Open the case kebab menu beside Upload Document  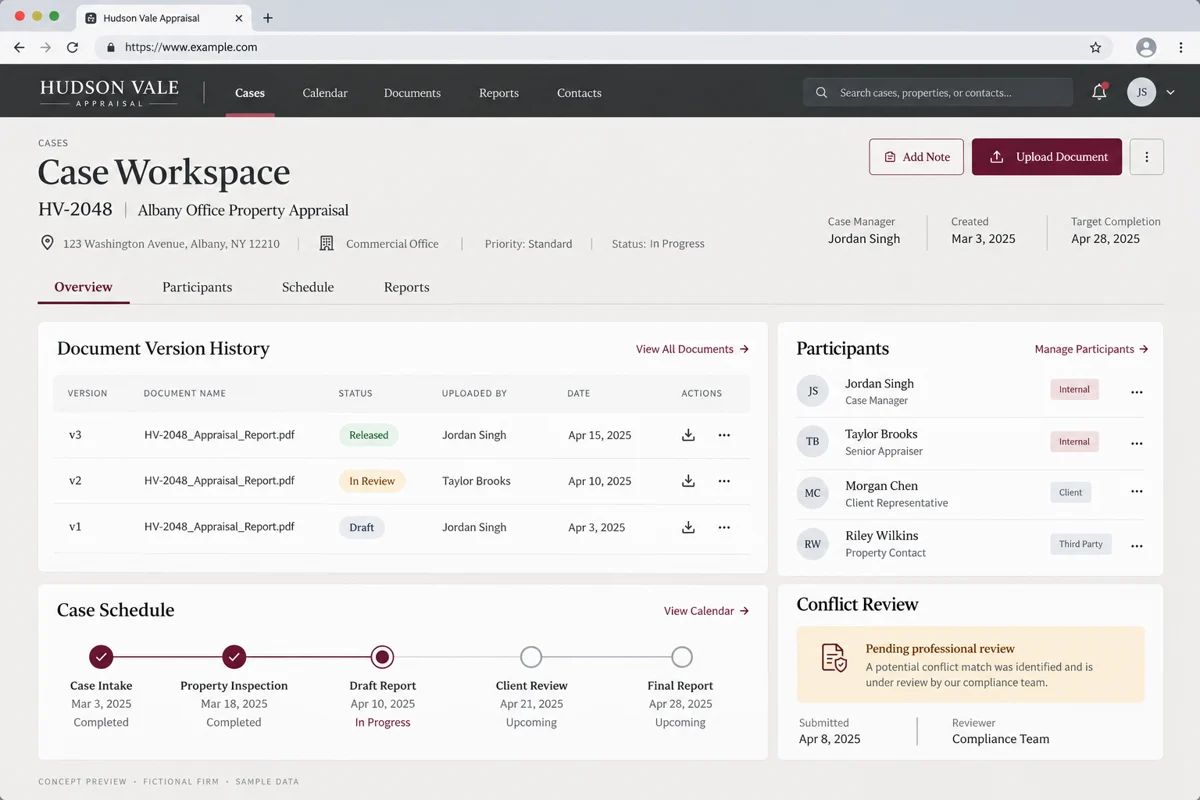point(1147,157)
